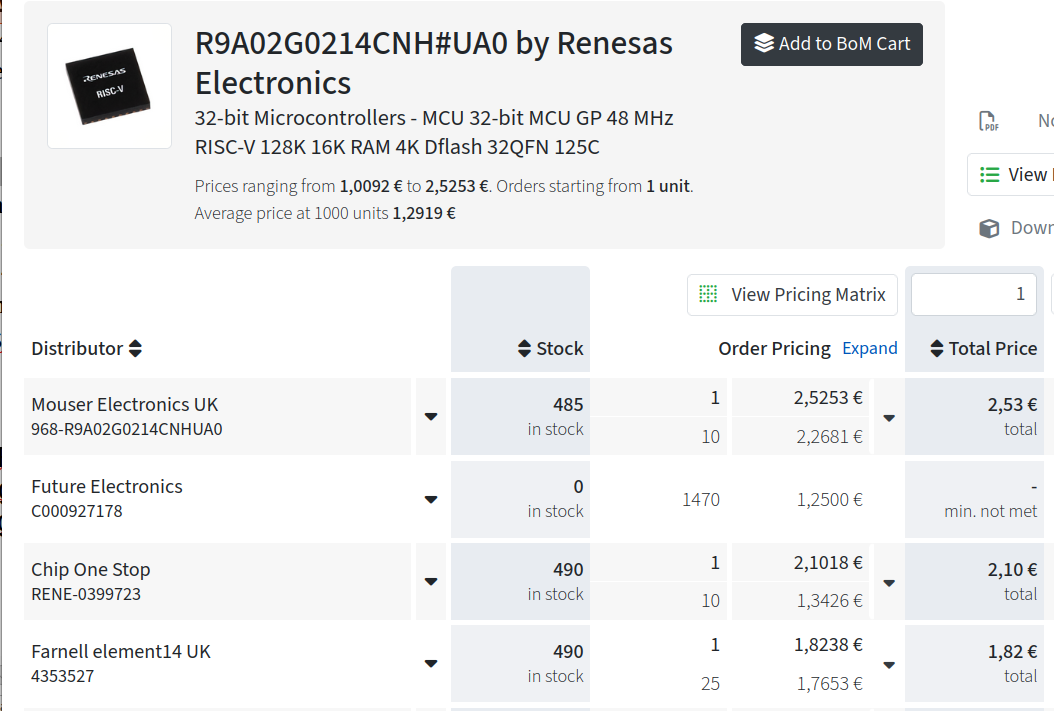Click the Download cube icon

(989, 228)
